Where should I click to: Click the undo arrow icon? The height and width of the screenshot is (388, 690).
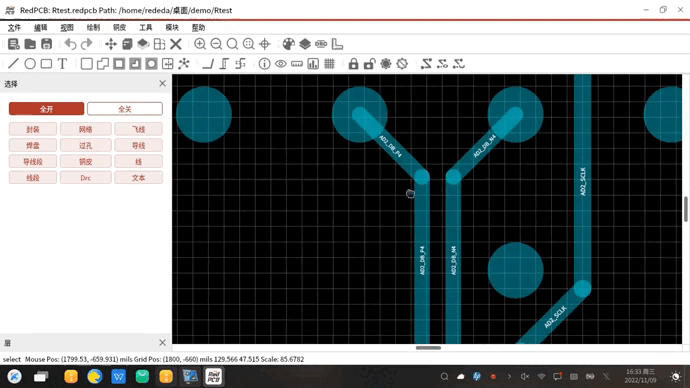point(70,44)
